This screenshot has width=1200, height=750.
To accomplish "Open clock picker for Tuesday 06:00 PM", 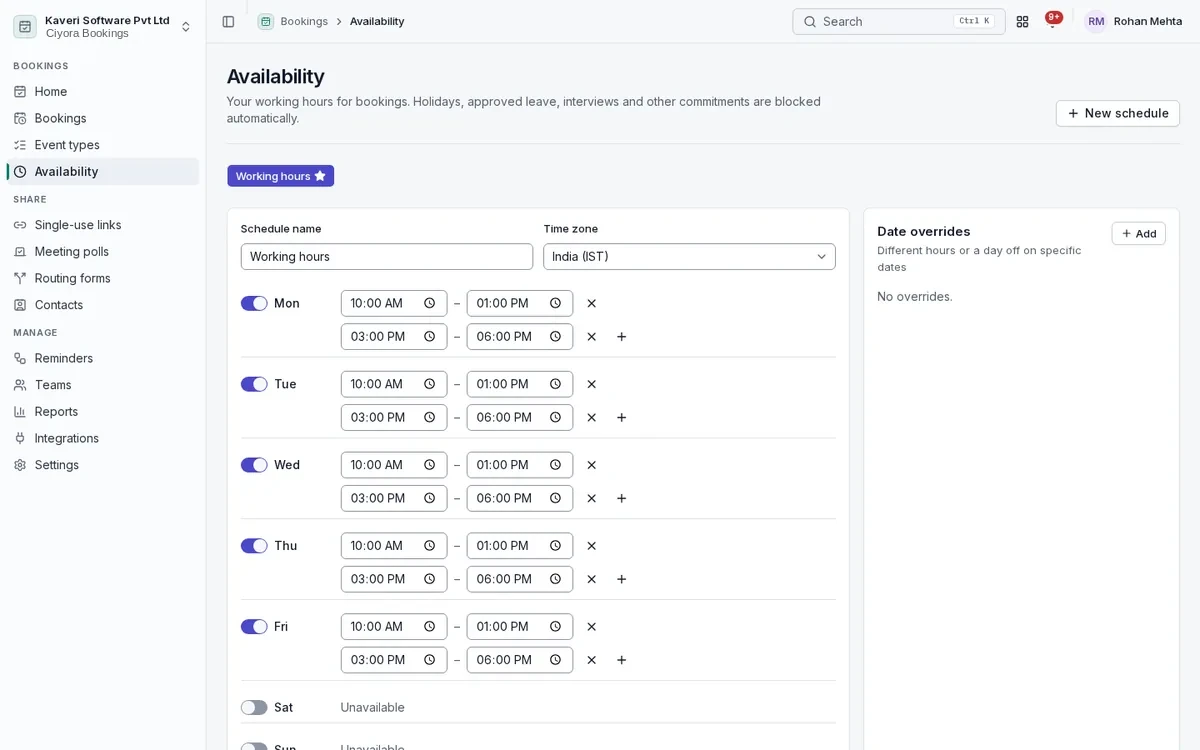I will (556, 418).
